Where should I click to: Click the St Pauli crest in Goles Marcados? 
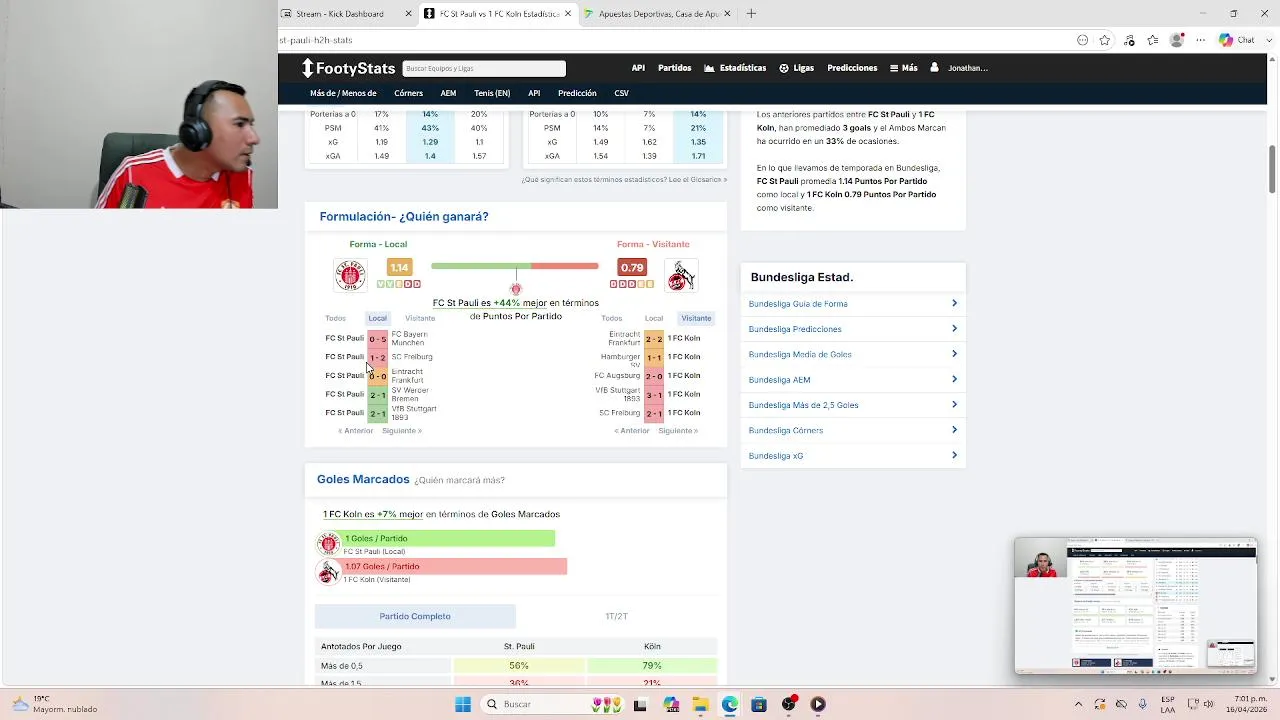(x=329, y=543)
